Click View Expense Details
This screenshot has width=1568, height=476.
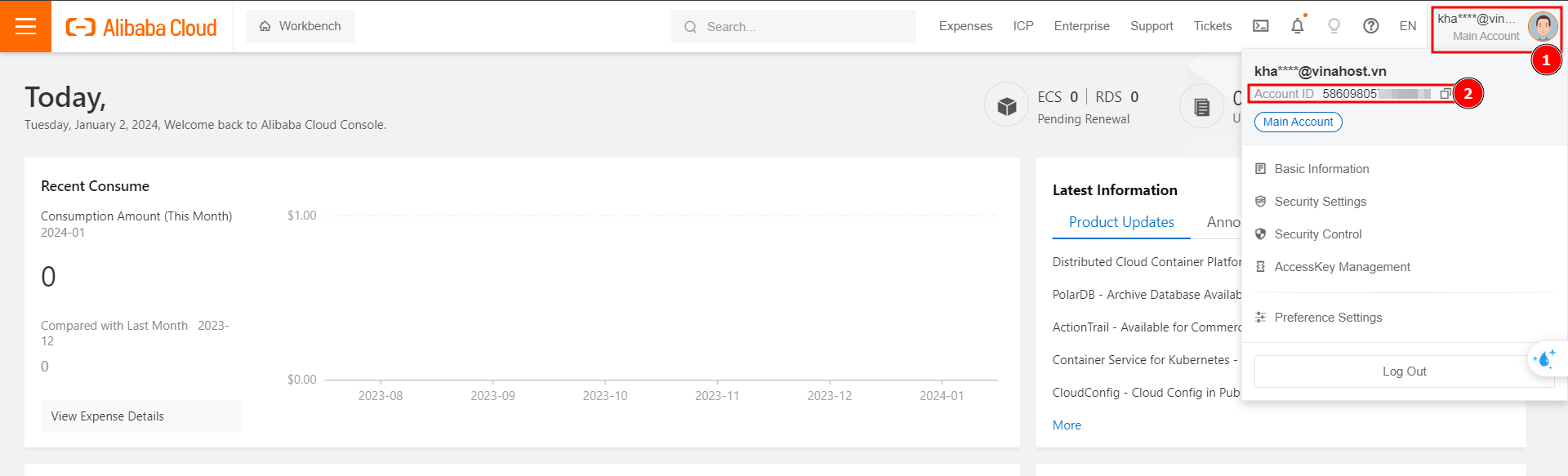click(x=108, y=416)
